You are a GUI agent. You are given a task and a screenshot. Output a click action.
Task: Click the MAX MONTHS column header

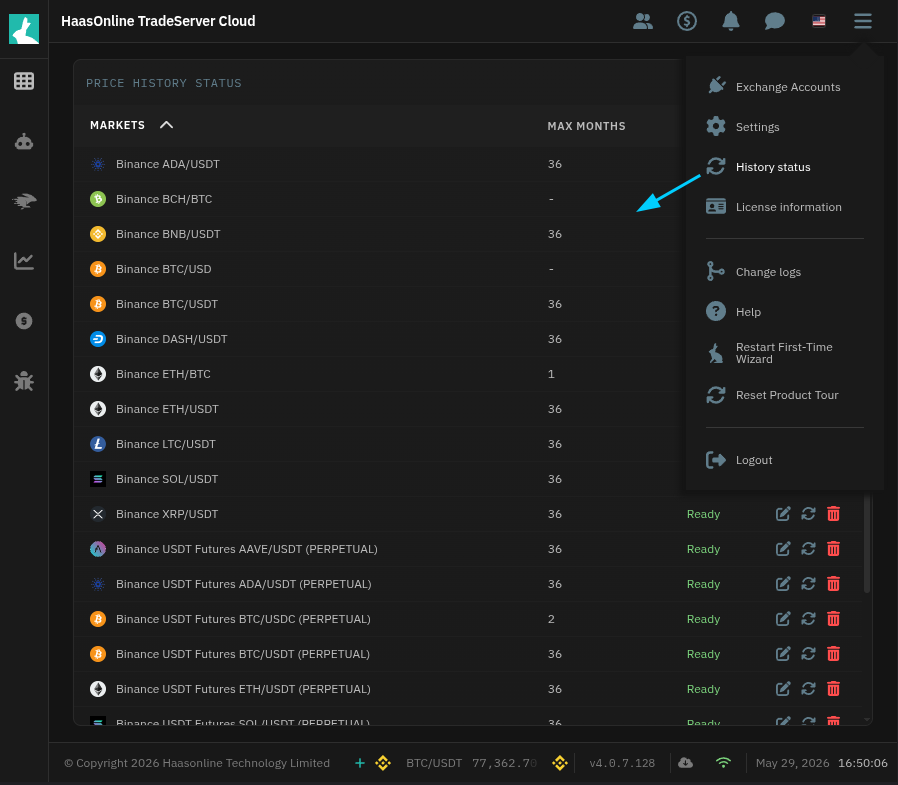(x=586, y=126)
